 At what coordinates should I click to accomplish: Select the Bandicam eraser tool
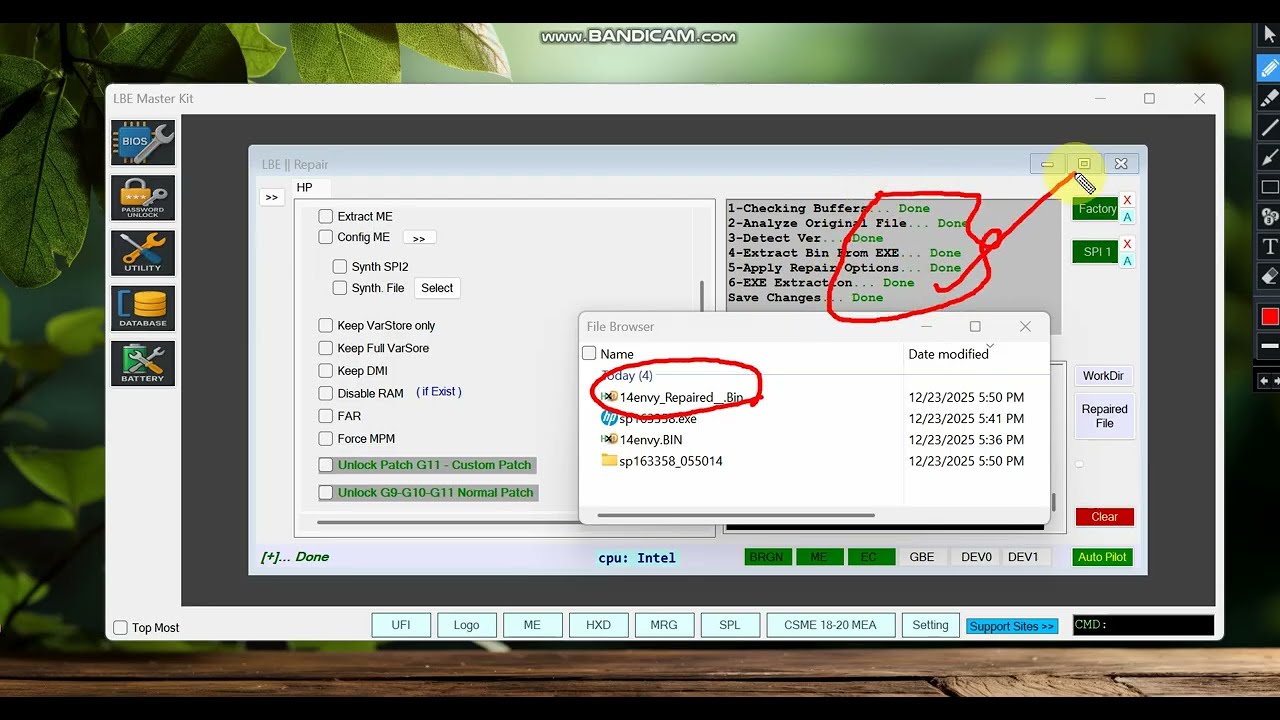1269,275
